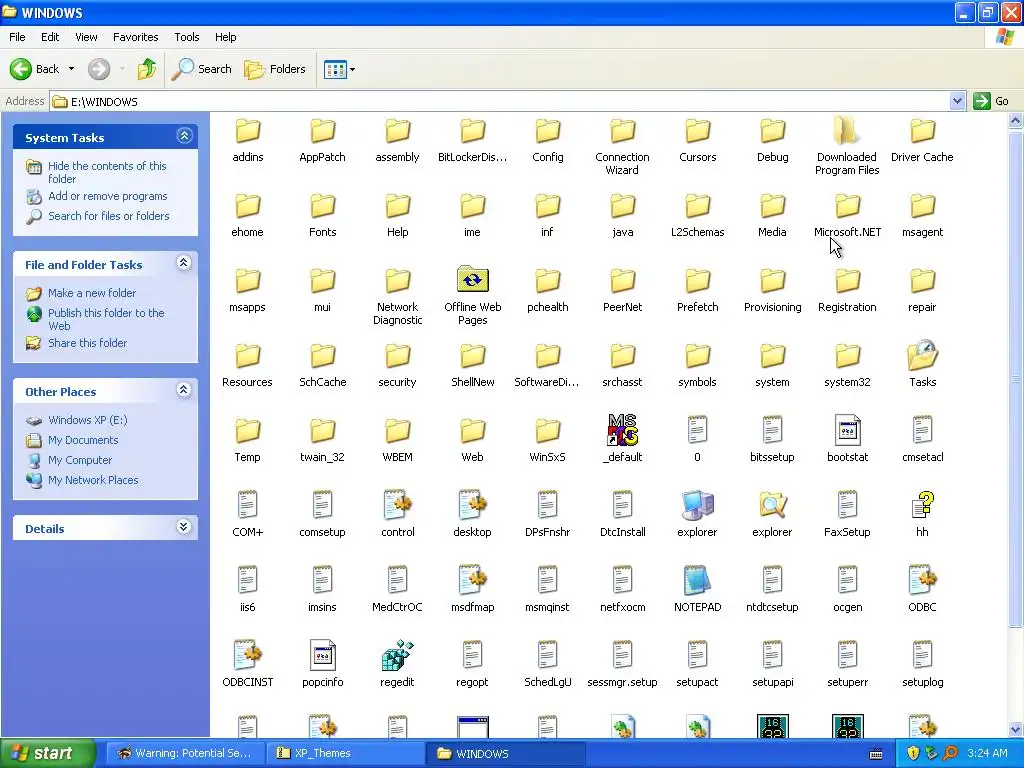Toggle the Folders pane button
Viewport: 1024px width, 768px height.
pos(275,69)
